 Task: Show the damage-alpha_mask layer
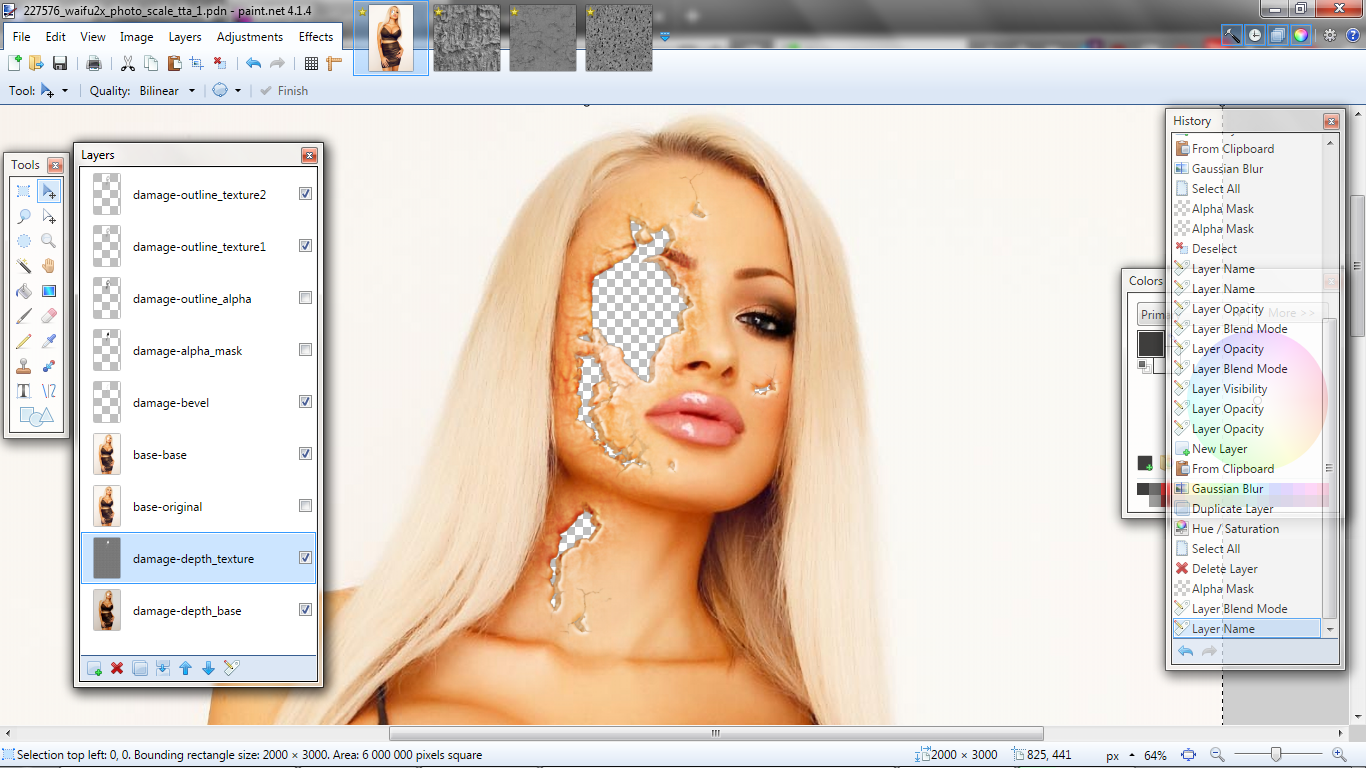[x=305, y=350]
